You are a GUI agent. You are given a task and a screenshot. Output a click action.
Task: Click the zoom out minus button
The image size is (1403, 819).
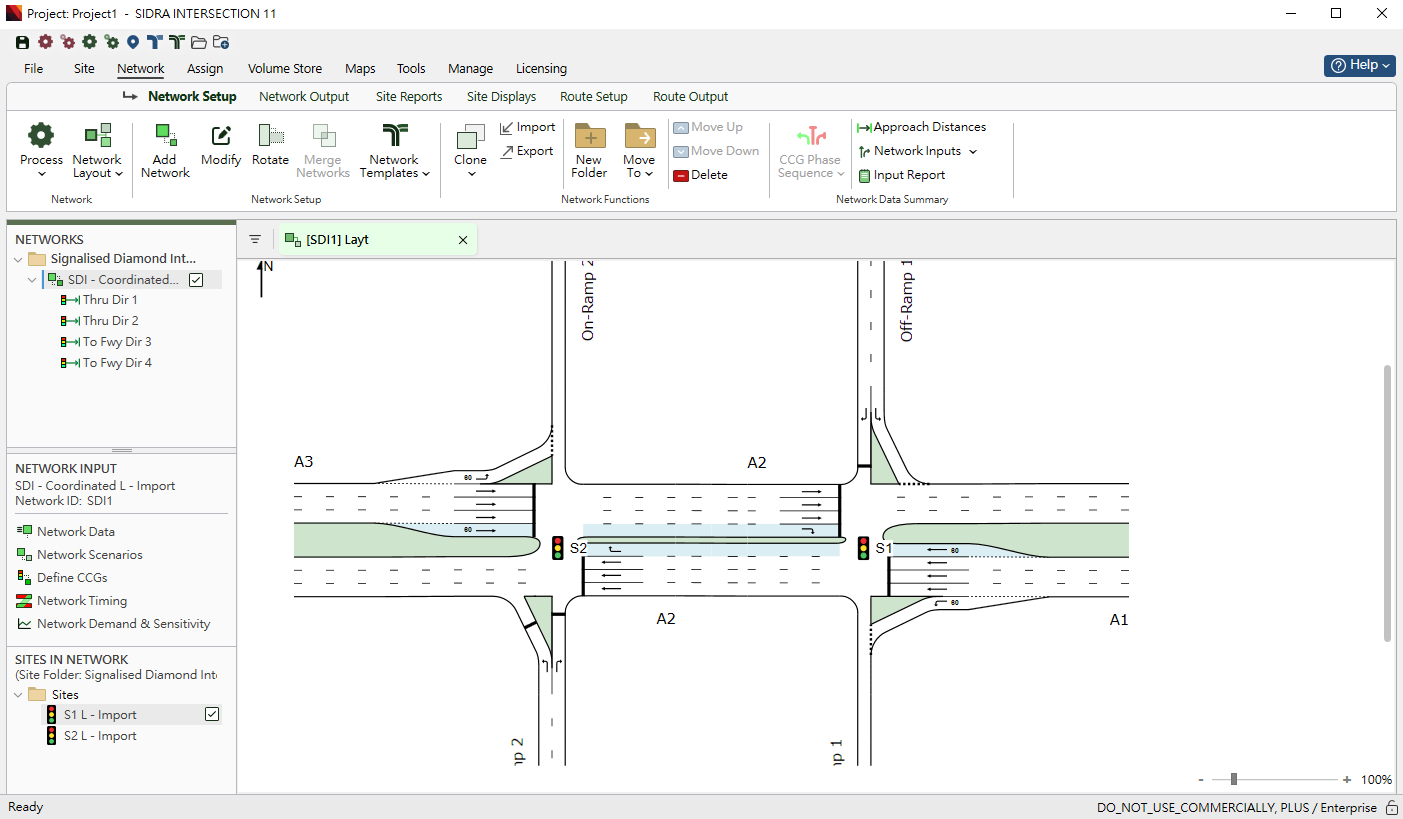[1201, 780]
